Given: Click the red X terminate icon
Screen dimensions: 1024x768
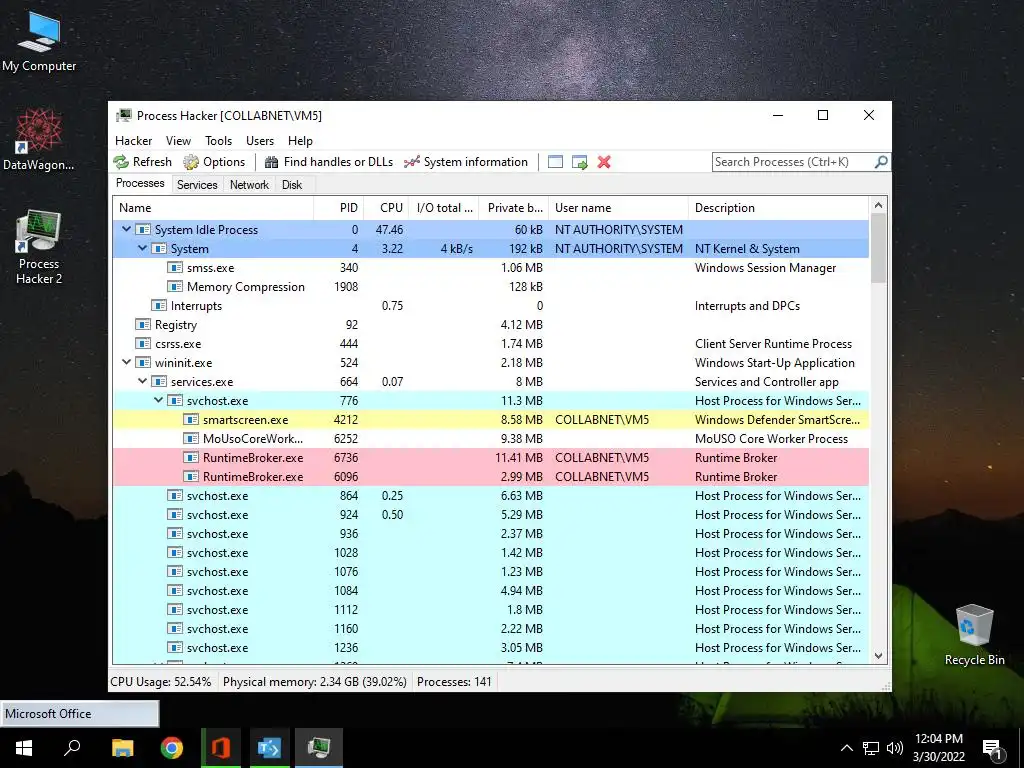Looking at the screenshot, I should [x=604, y=162].
